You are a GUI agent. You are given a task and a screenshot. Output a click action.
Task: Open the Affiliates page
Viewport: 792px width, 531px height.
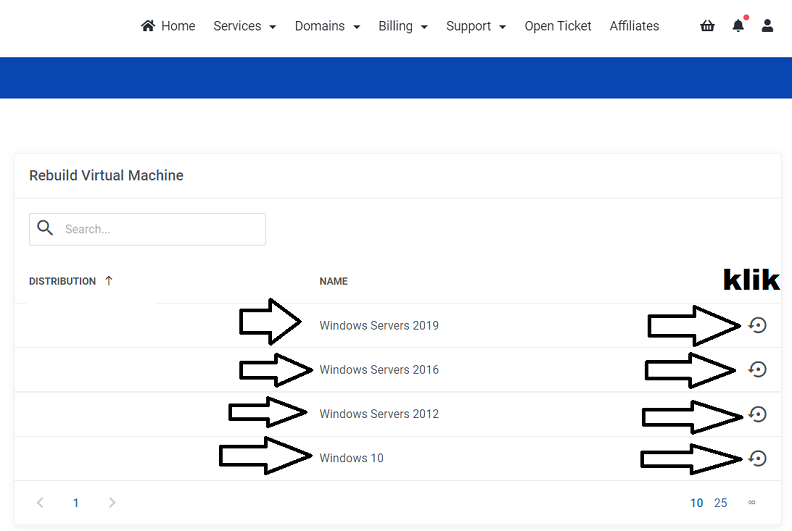(x=634, y=26)
